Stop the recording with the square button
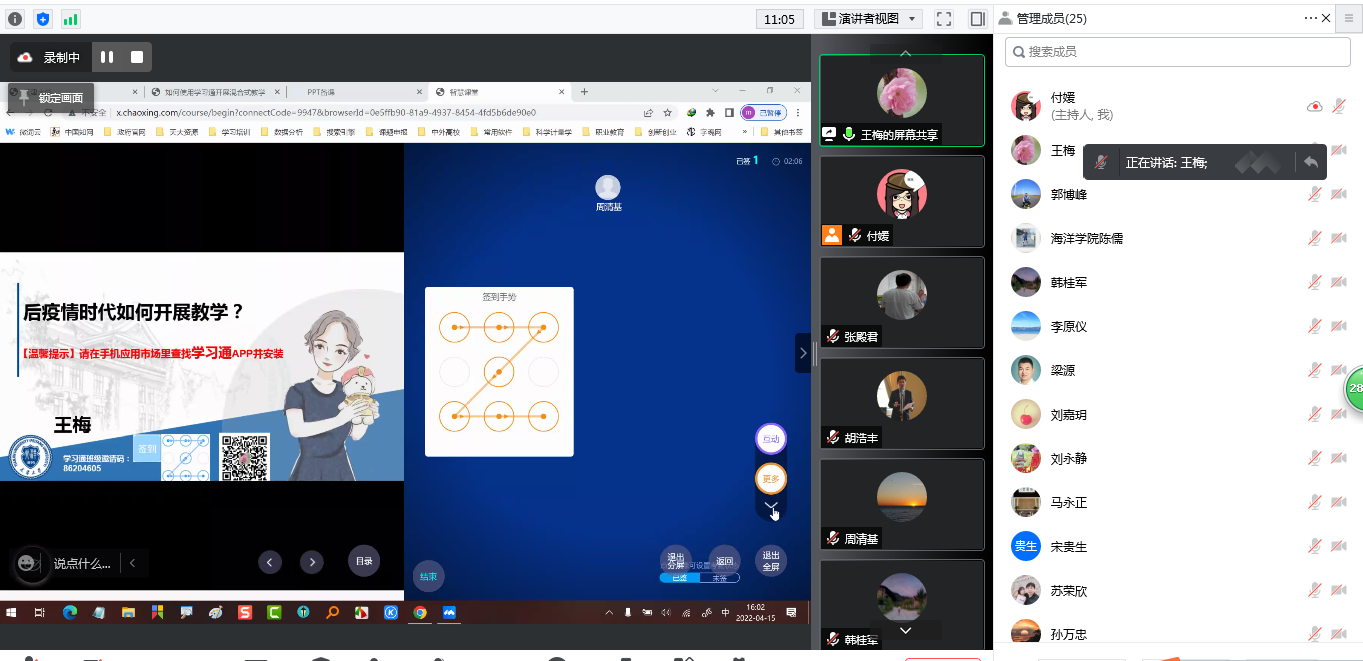The height and width of the screenshot is (661, 1363). tap(137, 58)
